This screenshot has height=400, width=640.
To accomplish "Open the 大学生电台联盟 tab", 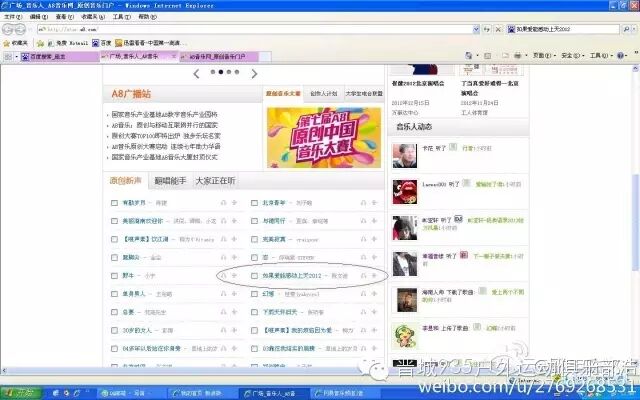I will coord(364,93).
